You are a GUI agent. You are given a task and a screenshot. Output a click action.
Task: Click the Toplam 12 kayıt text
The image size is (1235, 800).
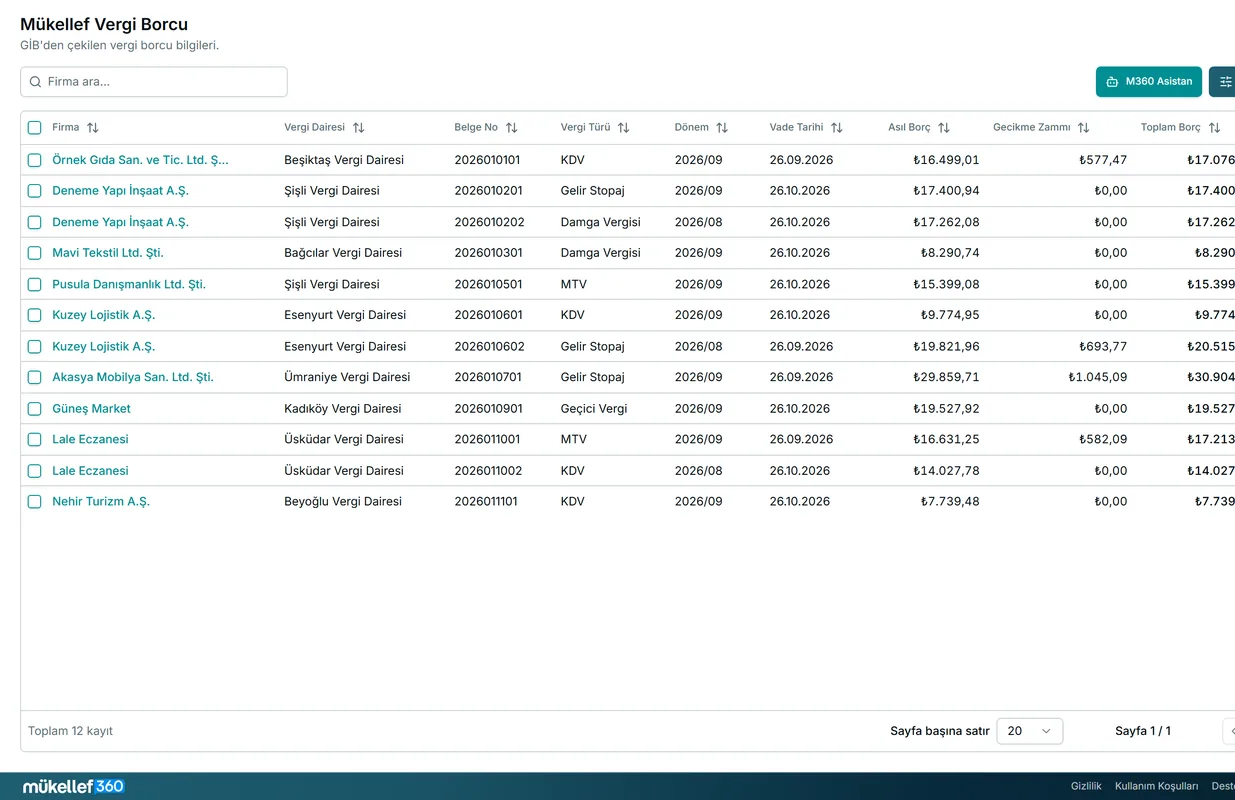70,731
